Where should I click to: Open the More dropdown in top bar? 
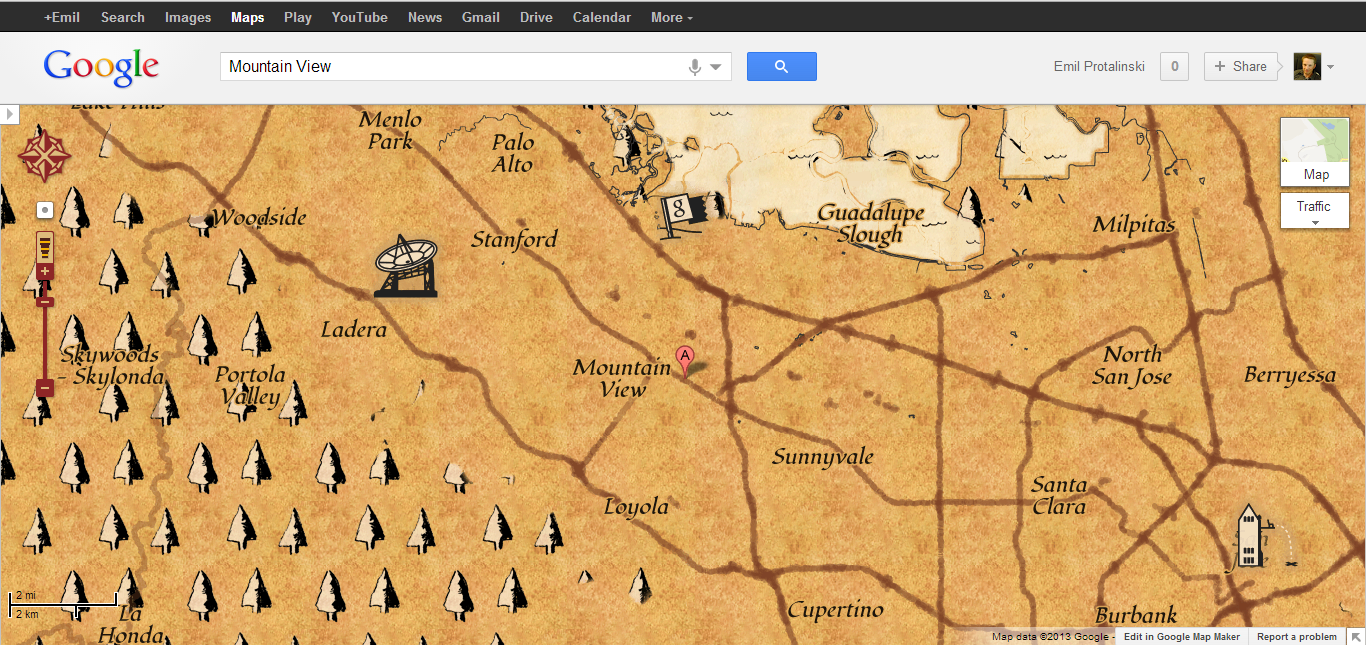click(x=671, y=17)
